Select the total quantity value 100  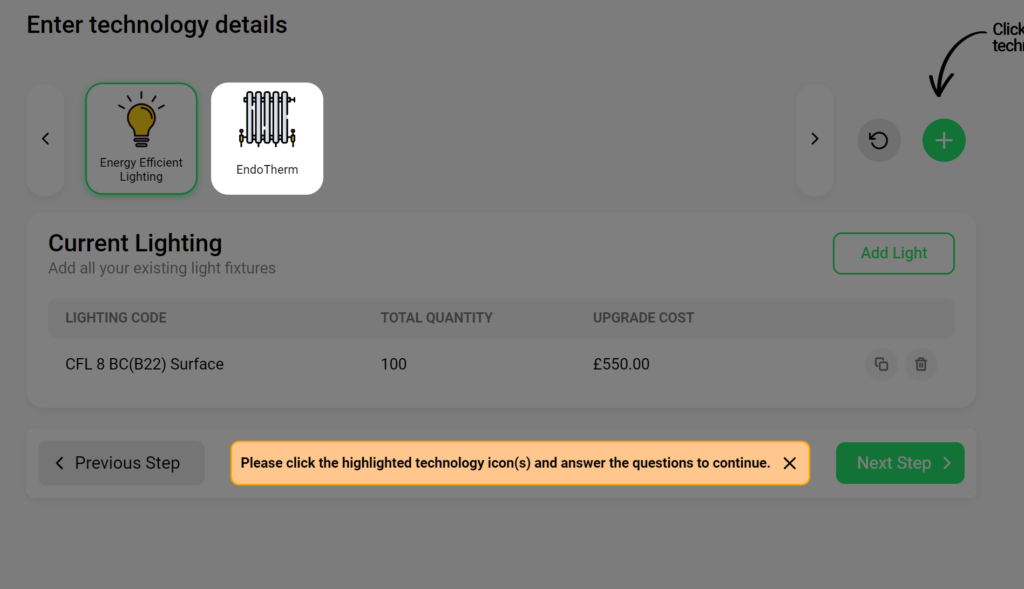(x=394, y=364)
